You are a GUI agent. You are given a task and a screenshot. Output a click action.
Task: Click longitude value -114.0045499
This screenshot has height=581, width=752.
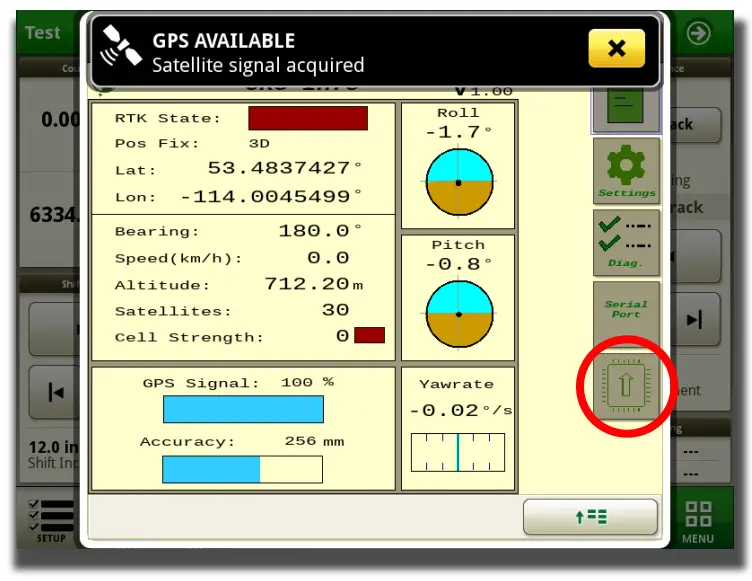pos(270,196)
